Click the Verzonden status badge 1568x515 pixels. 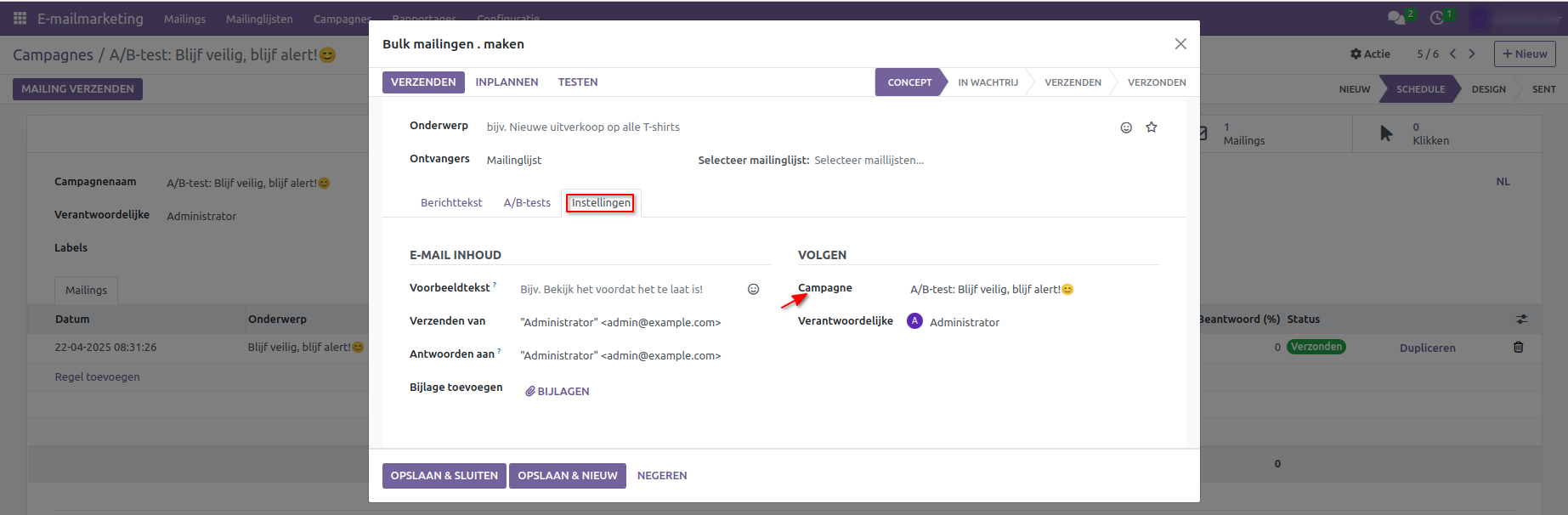pos(1316,347)
